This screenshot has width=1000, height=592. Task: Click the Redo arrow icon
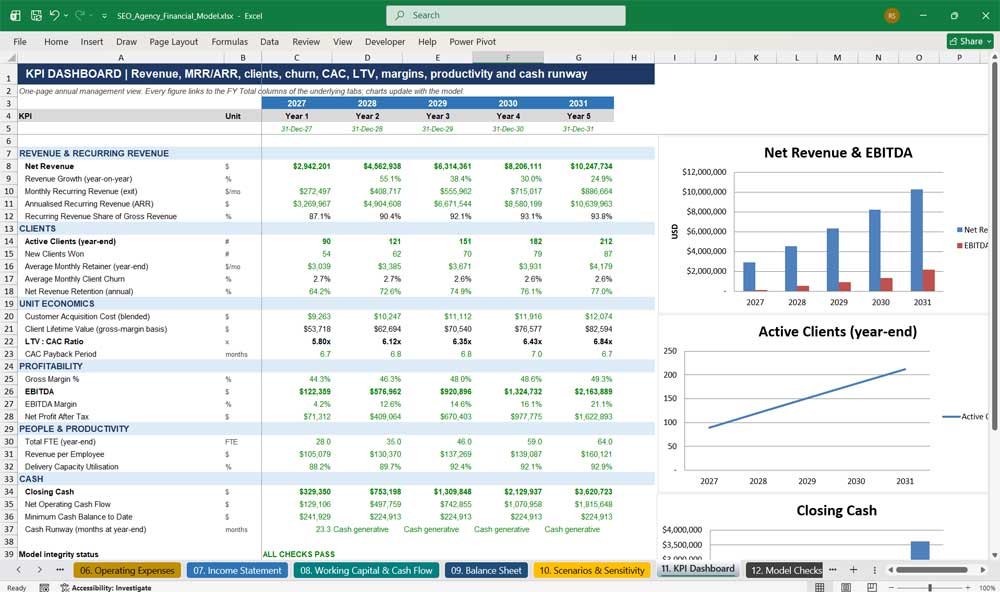80,15
